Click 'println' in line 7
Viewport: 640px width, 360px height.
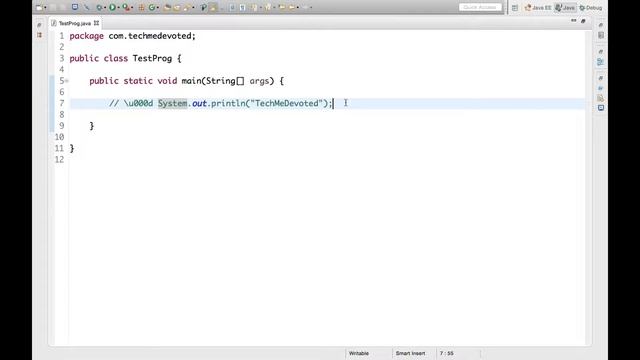point(228,103)
